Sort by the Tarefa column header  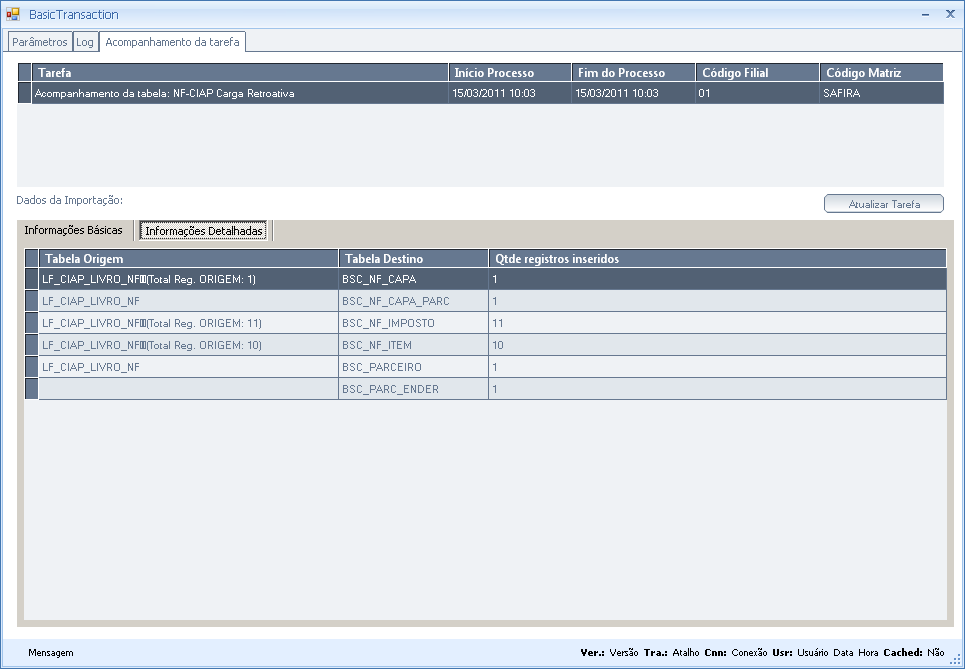(240, 73)
